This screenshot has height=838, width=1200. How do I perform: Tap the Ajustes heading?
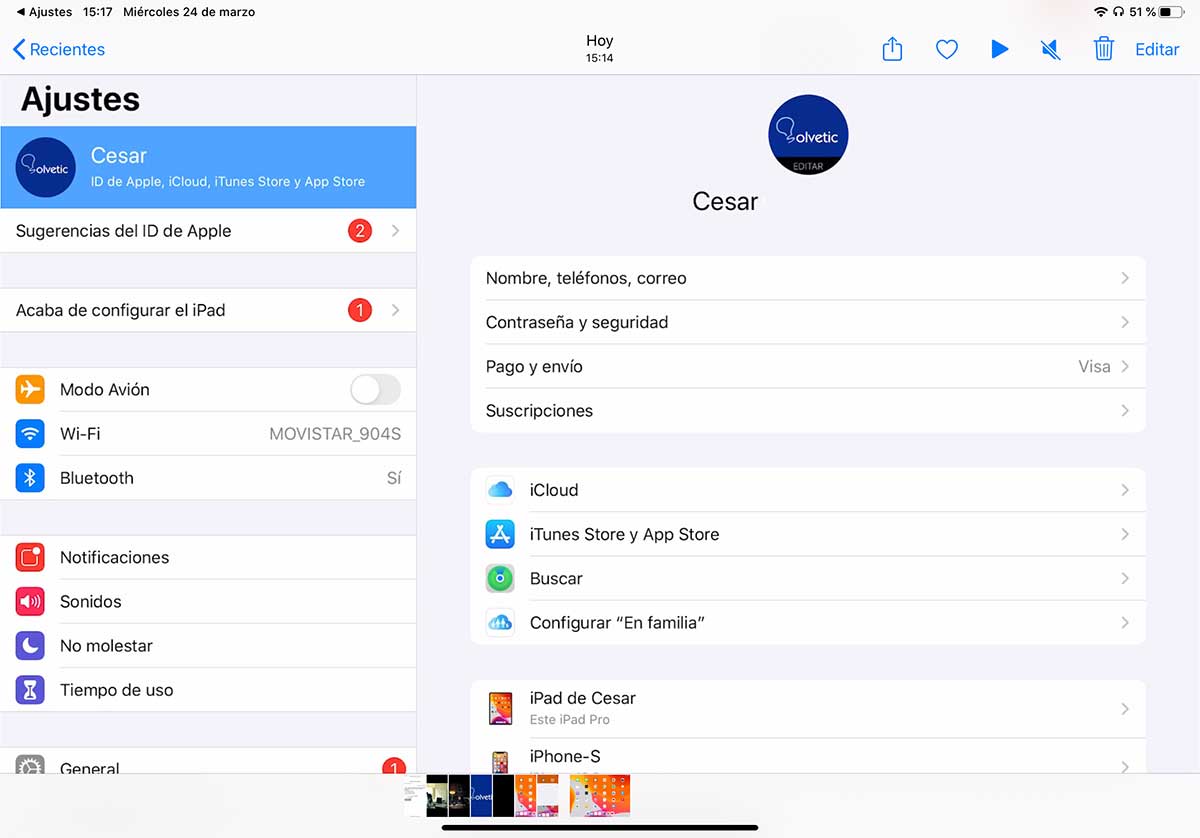(x=80, y=99)
